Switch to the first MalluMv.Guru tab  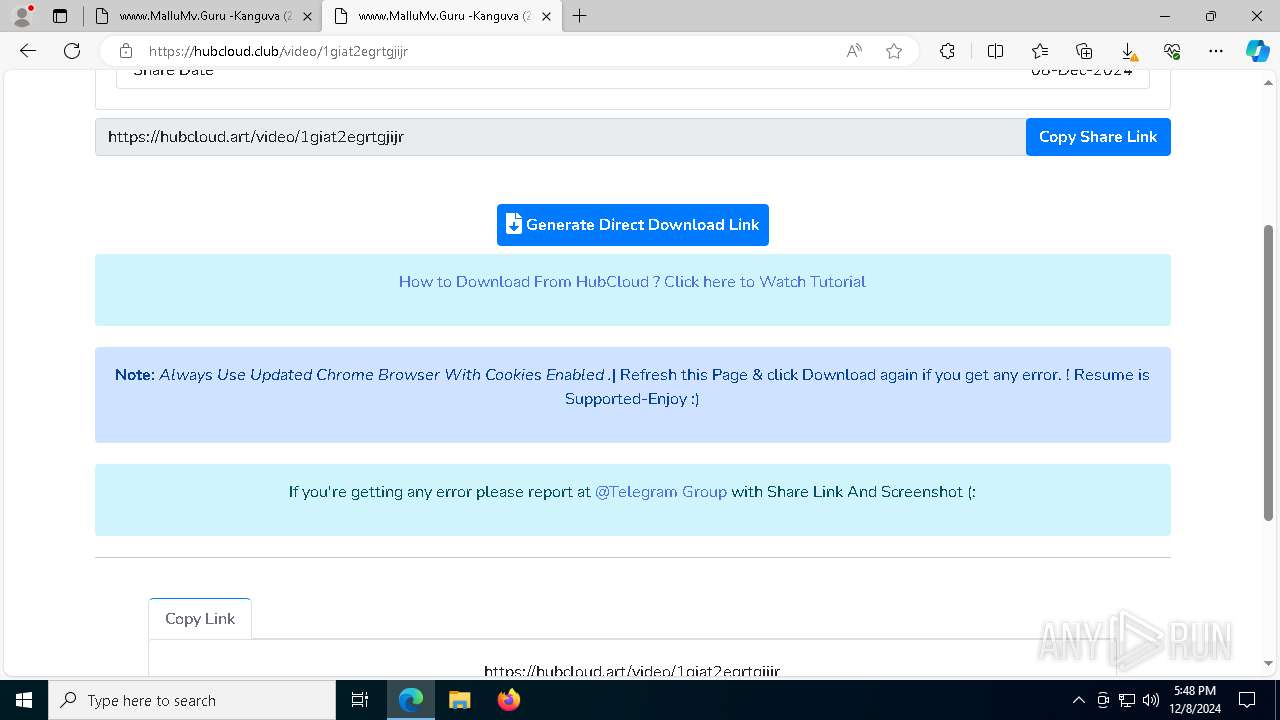tap(202, 16)
